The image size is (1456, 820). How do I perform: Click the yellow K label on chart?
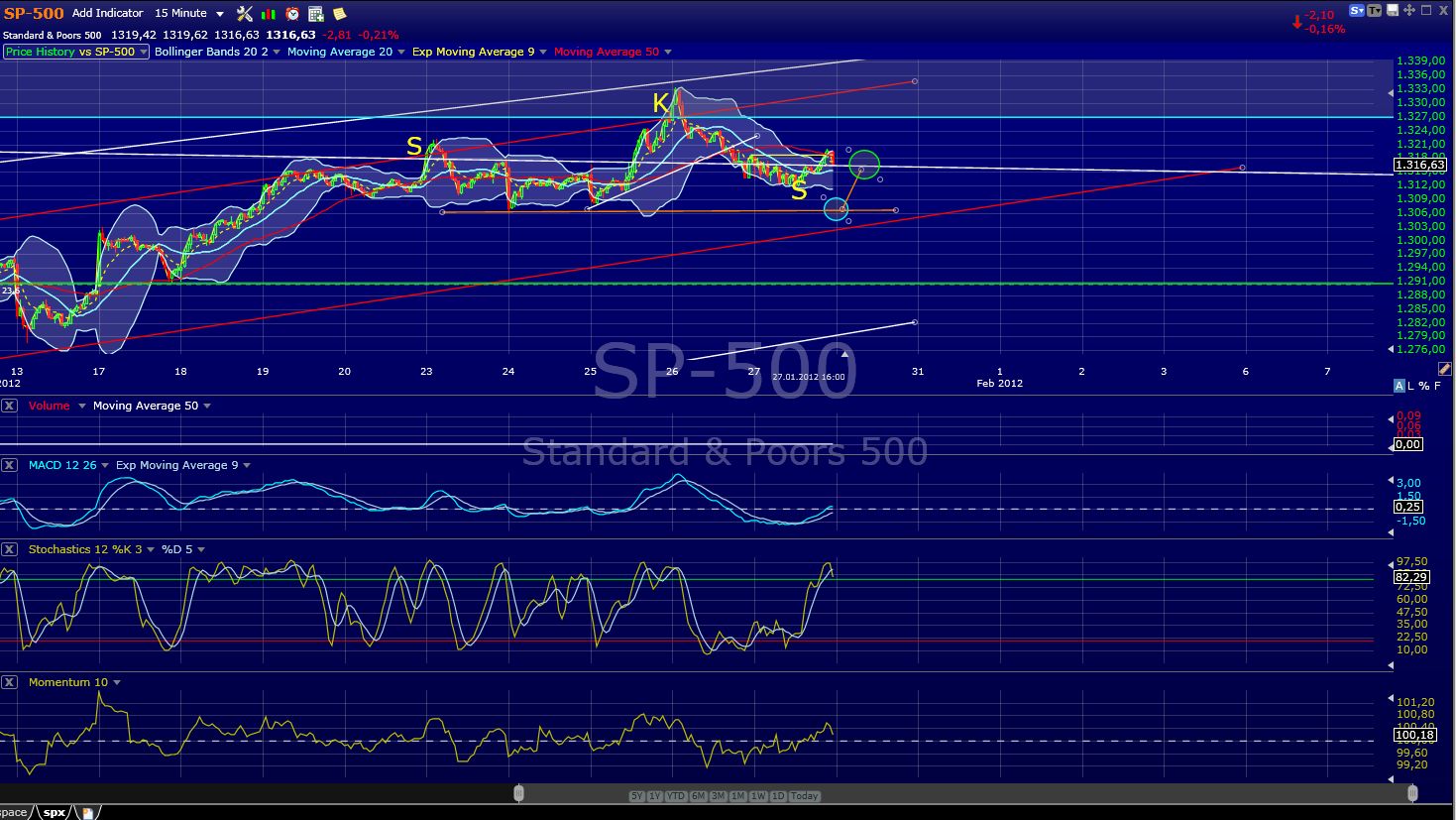point(661,103)
